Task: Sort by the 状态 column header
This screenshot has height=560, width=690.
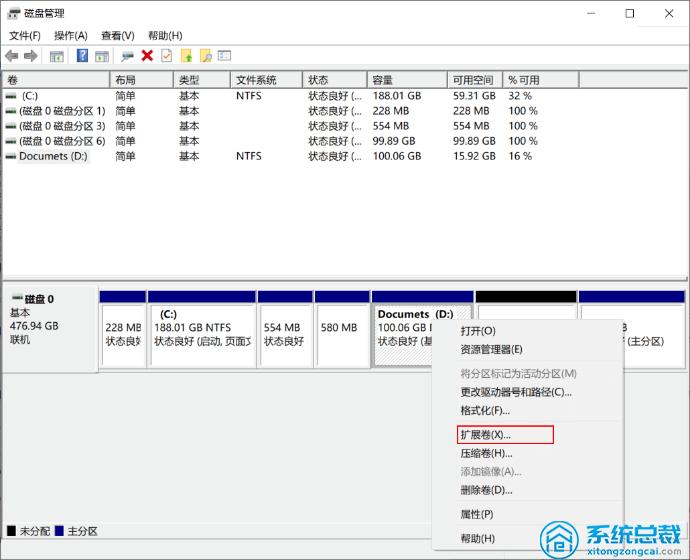Action: (x=335, y=80)
